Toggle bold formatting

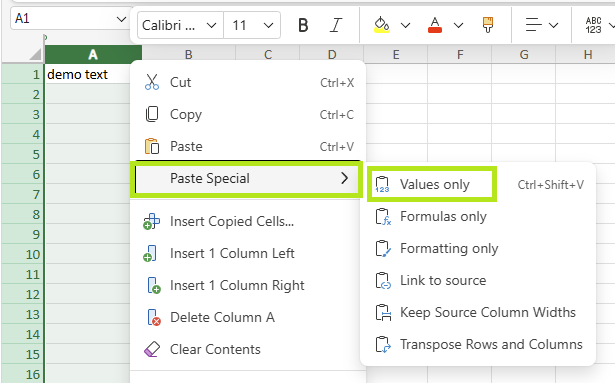point(303,26)
